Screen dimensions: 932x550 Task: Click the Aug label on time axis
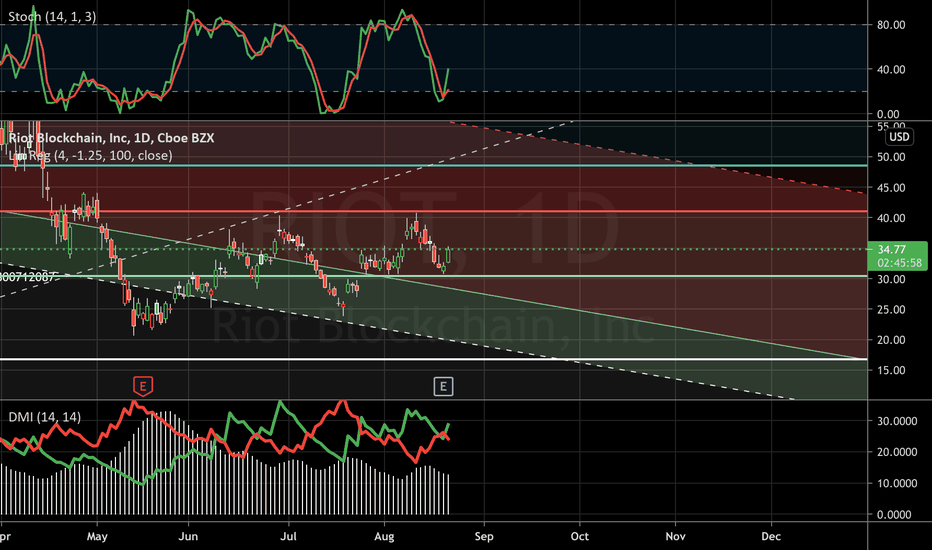[384, 536]
